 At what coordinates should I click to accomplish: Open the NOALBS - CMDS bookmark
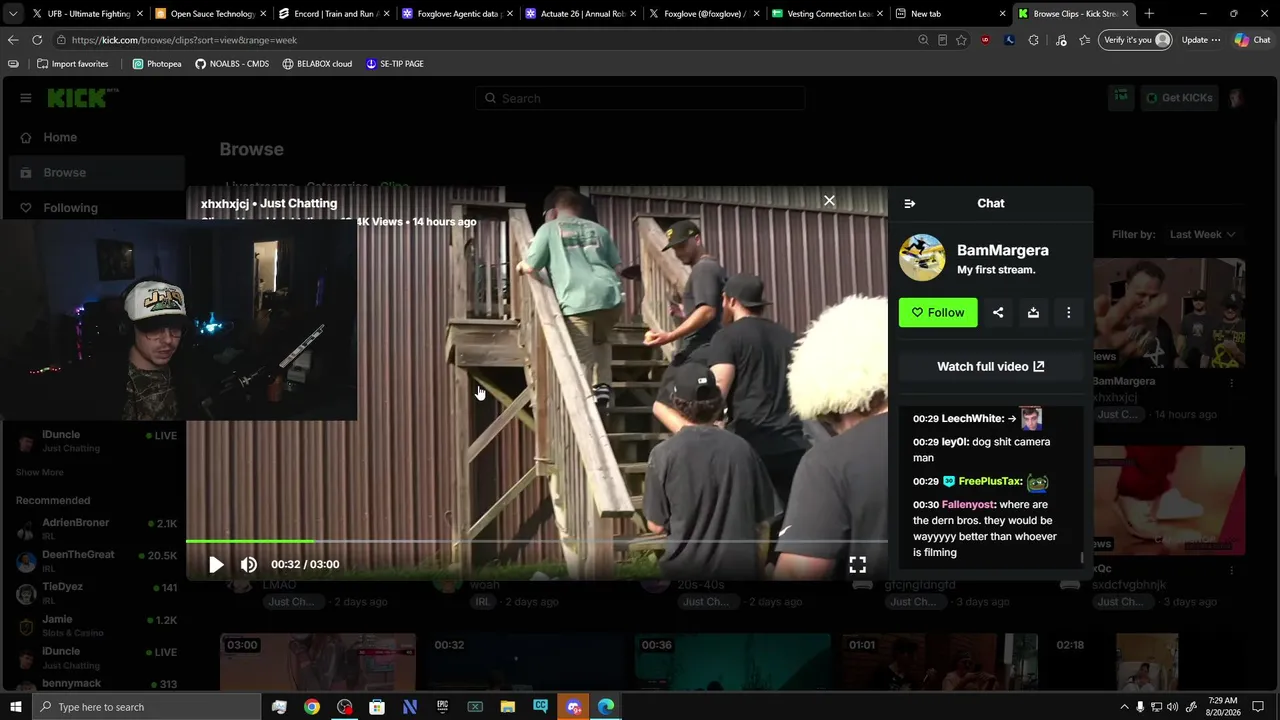(232, 64)
